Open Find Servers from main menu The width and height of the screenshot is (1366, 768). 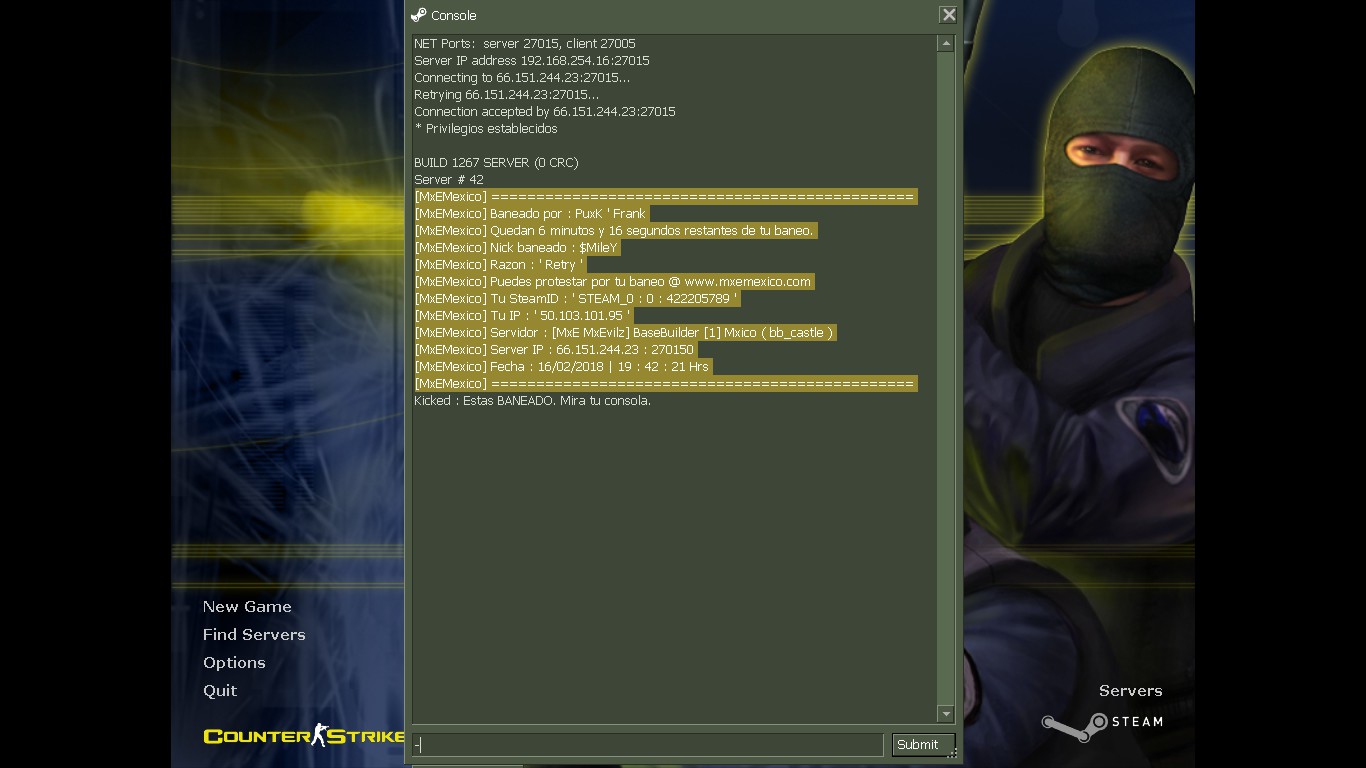pyautogui.click(x=254, y=635)
